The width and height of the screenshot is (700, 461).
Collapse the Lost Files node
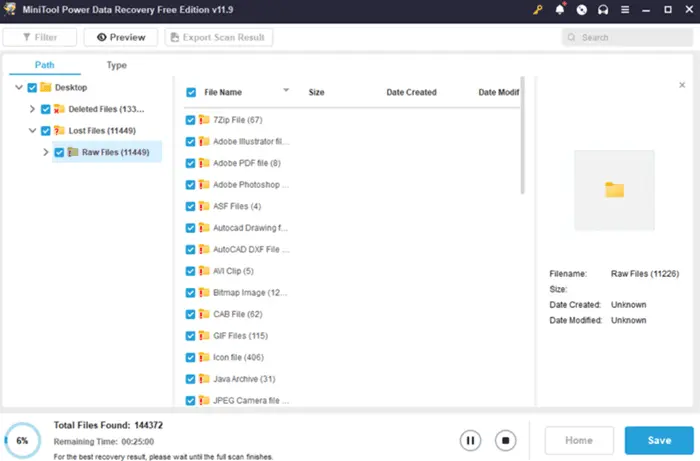pyautogui.click(x=32, y=130)
